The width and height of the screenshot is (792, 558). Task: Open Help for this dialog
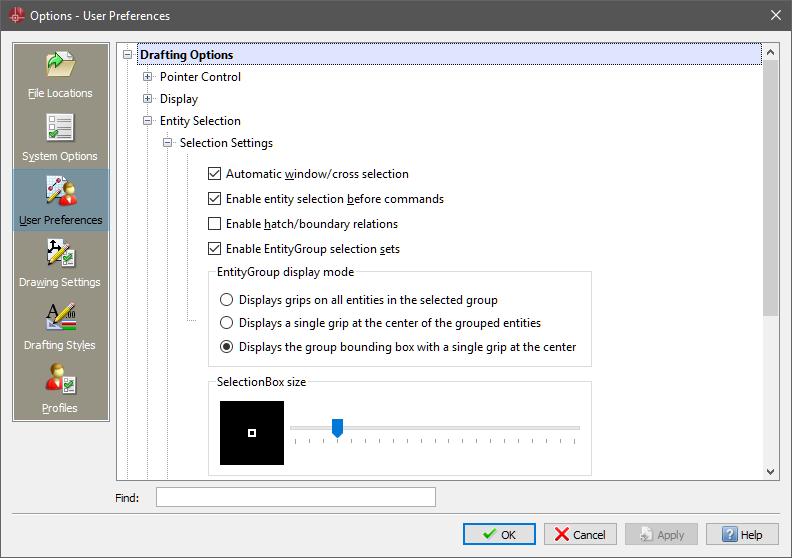click(x=742, y=534)
